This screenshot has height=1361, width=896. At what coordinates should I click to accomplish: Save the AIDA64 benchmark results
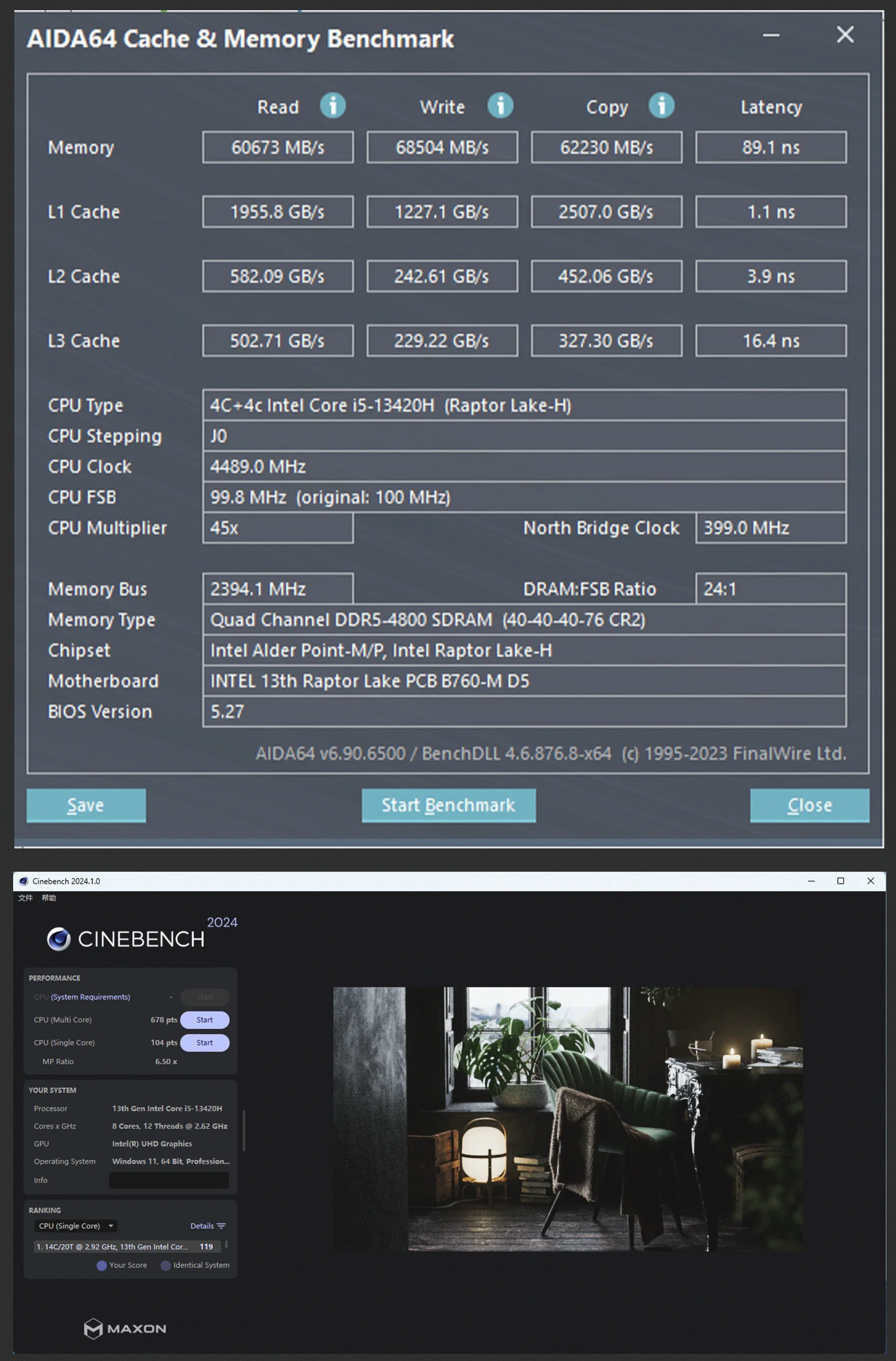pyautogui.click(x=86, y=805)
